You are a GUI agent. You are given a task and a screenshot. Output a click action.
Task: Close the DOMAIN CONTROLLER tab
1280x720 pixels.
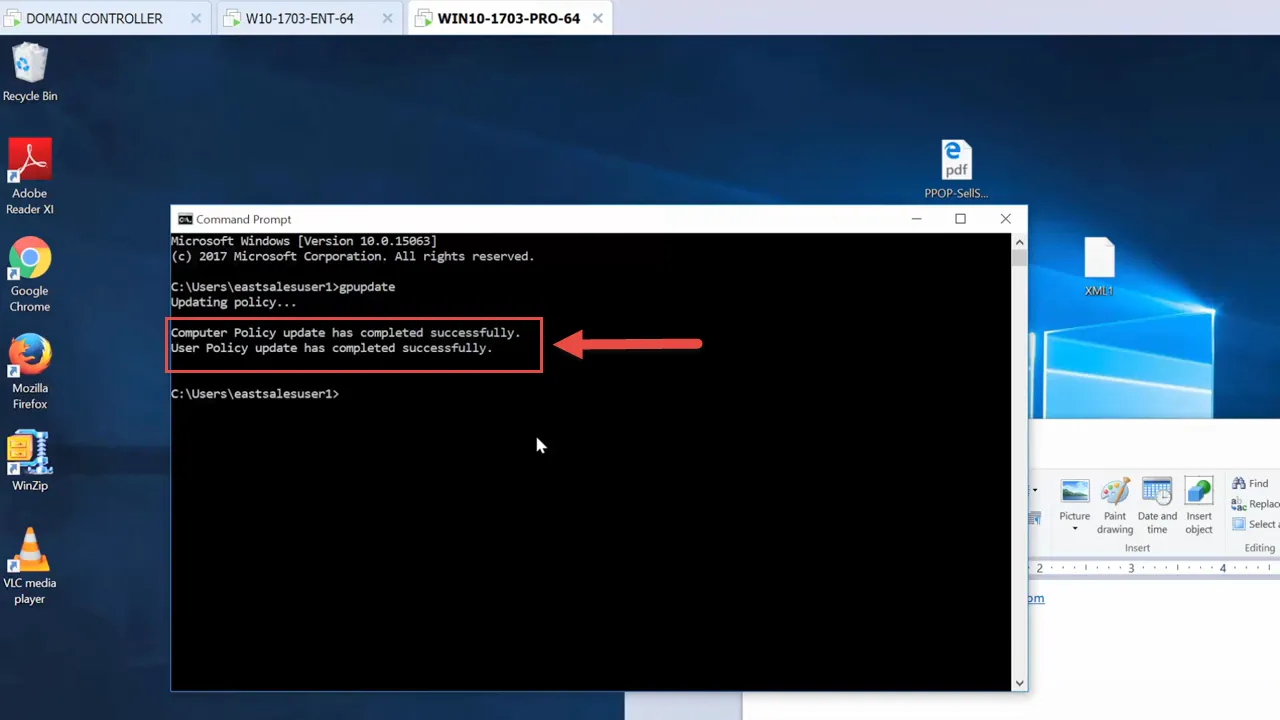(195, 18)
